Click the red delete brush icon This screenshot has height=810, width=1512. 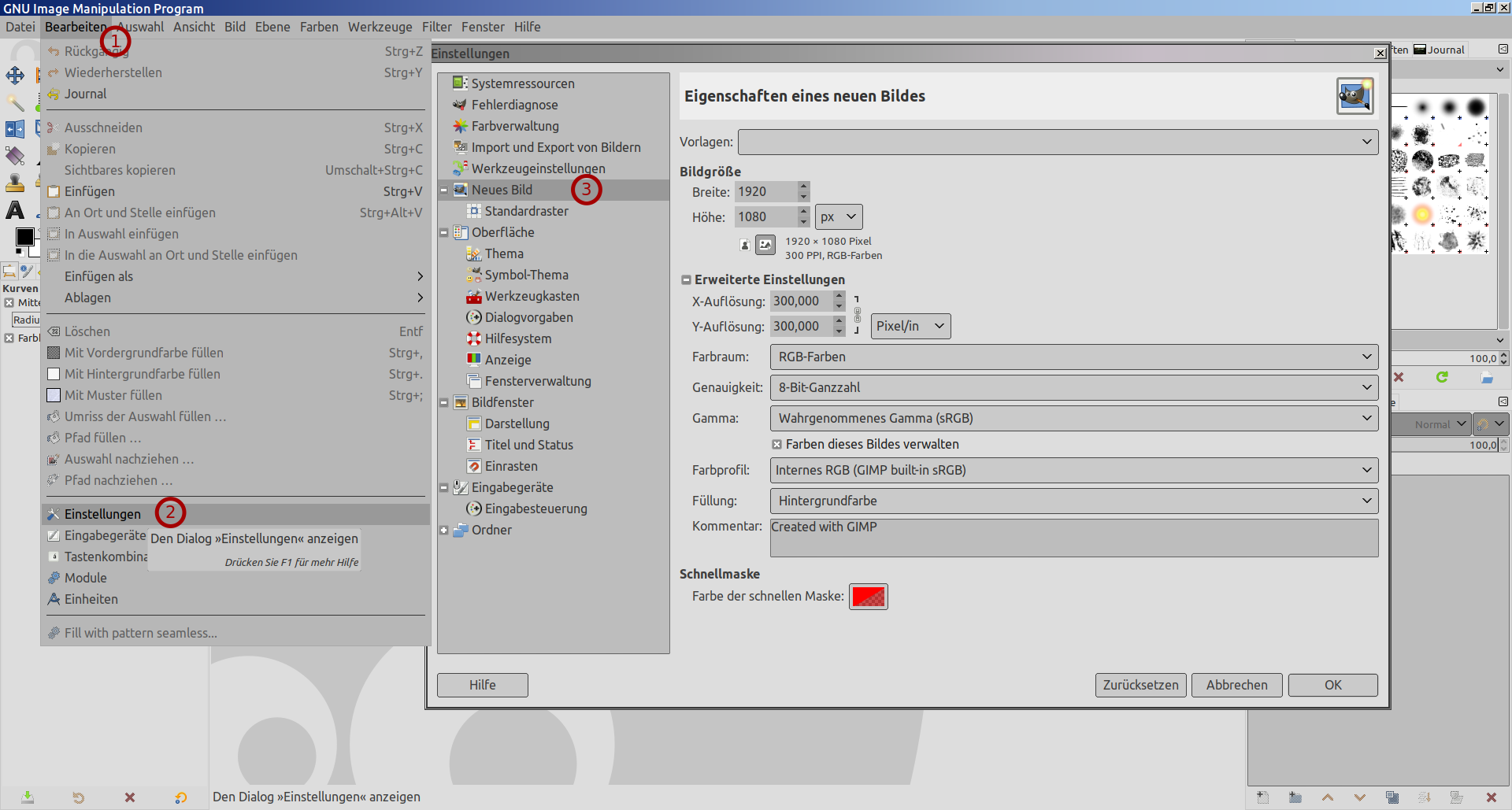pos(1399,377)
